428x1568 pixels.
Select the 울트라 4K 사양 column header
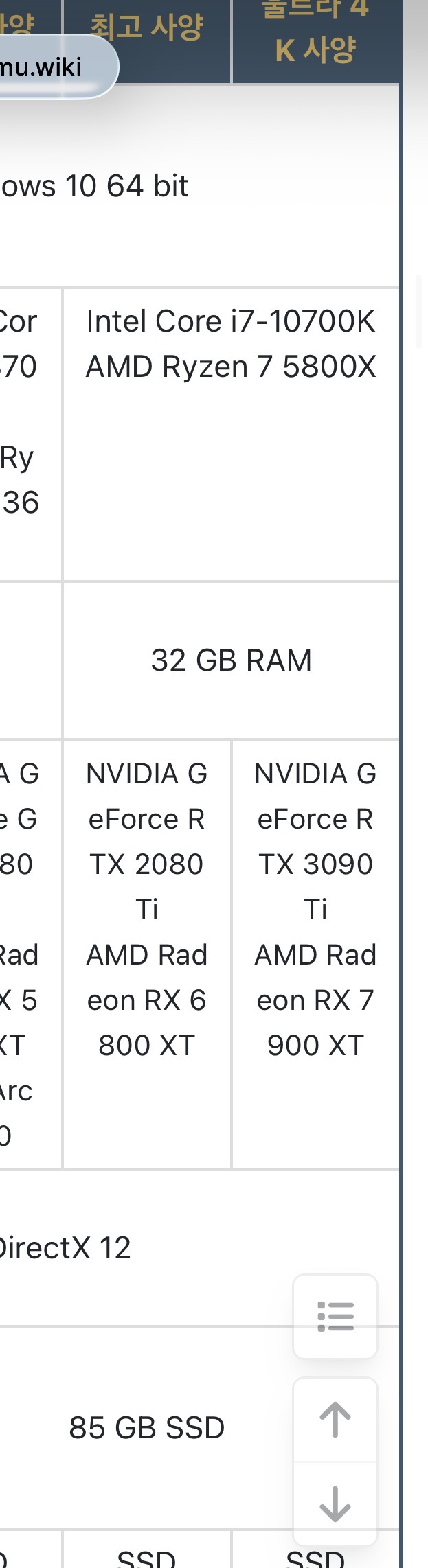coord(315,31)
